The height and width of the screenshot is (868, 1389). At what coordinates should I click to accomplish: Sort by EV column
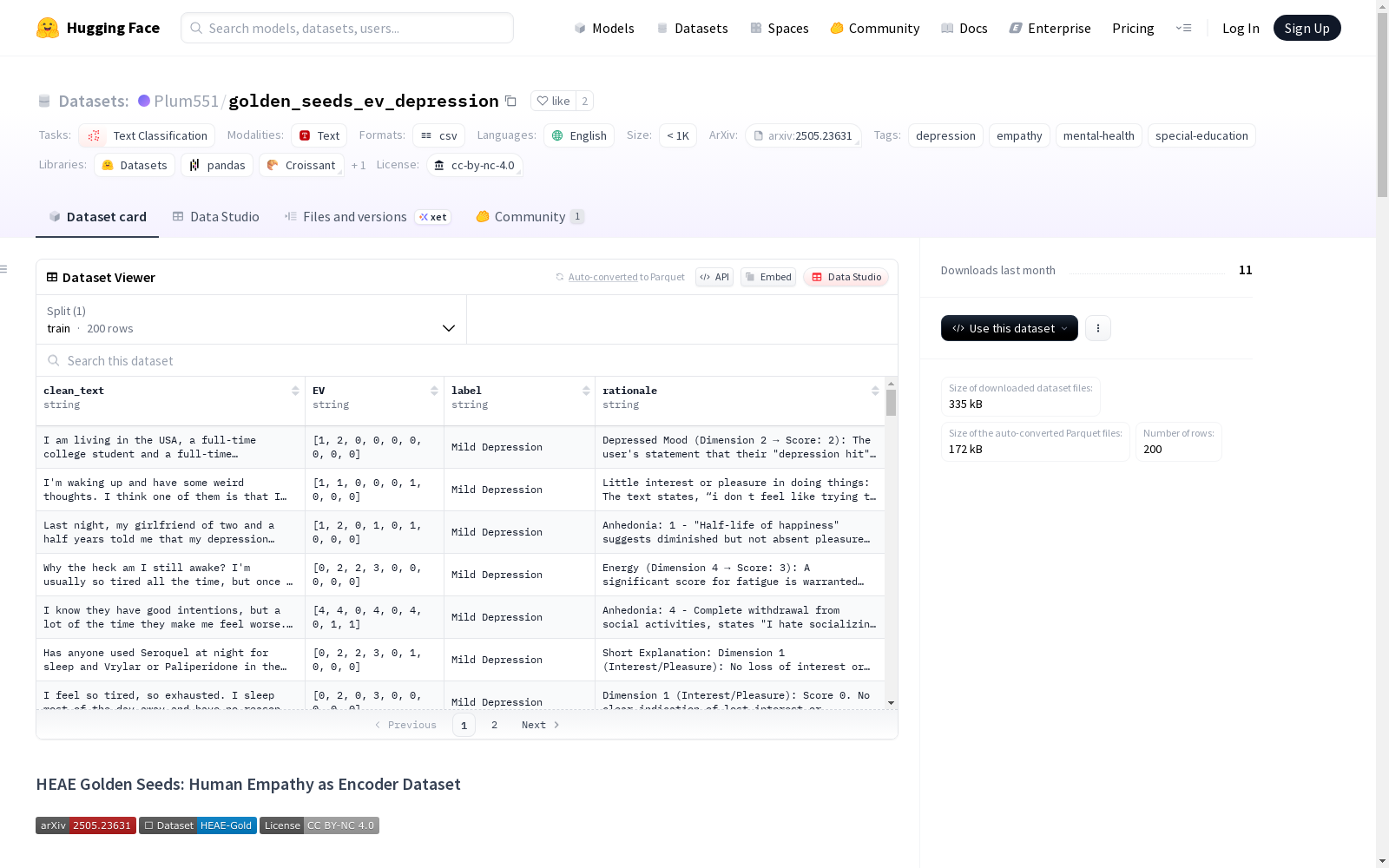tap(434, 391)
